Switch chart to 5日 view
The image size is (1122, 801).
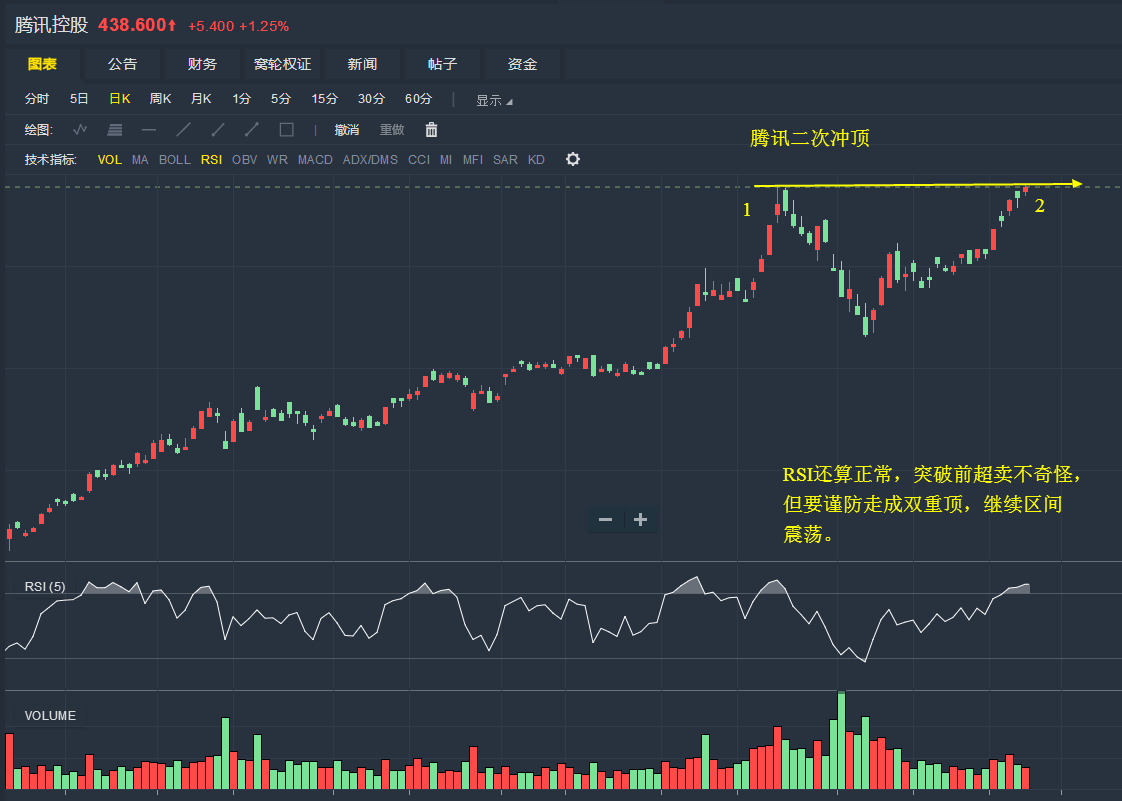(79, 99)
